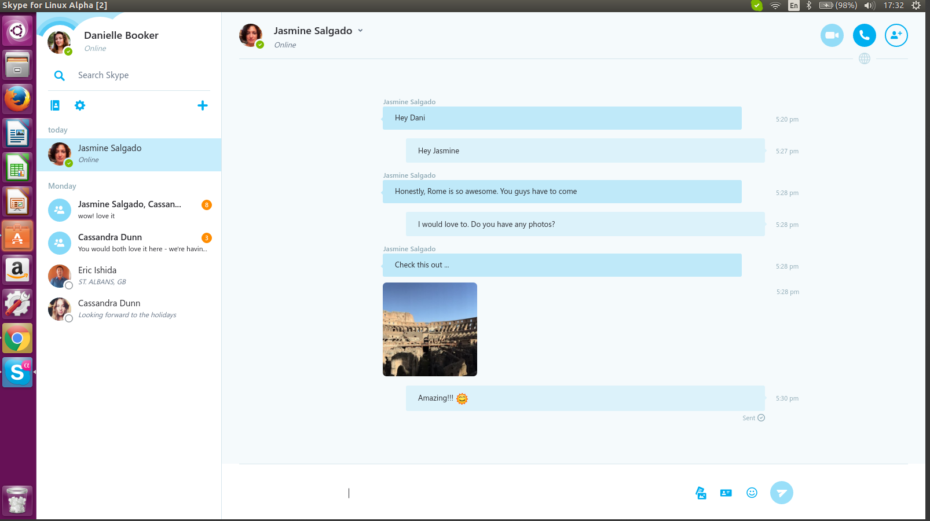Select the Eric Ishida conversation
The width and height of the screenshot is (930, 521).
pos(130,275)
